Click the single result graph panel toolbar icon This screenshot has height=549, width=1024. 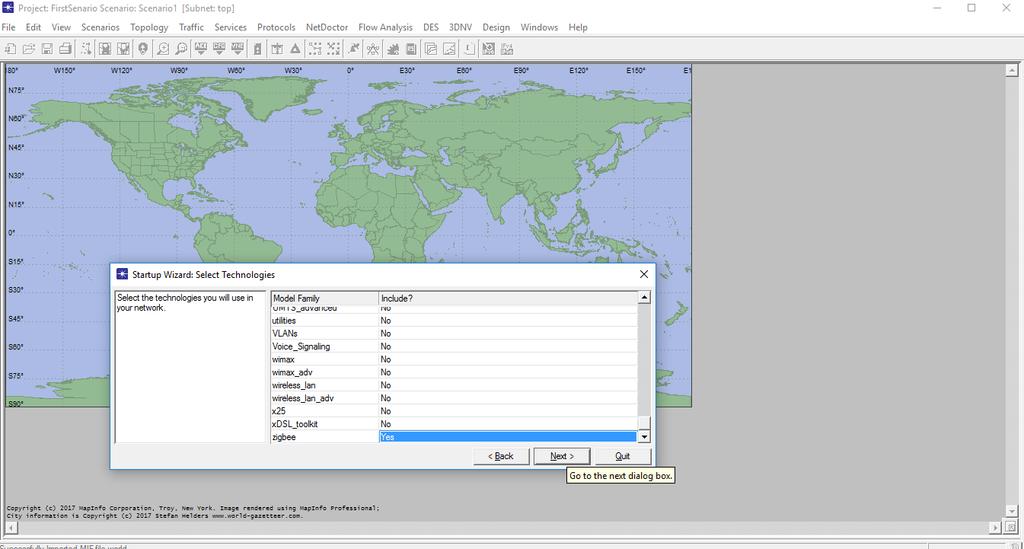click(x=449, y=49)
